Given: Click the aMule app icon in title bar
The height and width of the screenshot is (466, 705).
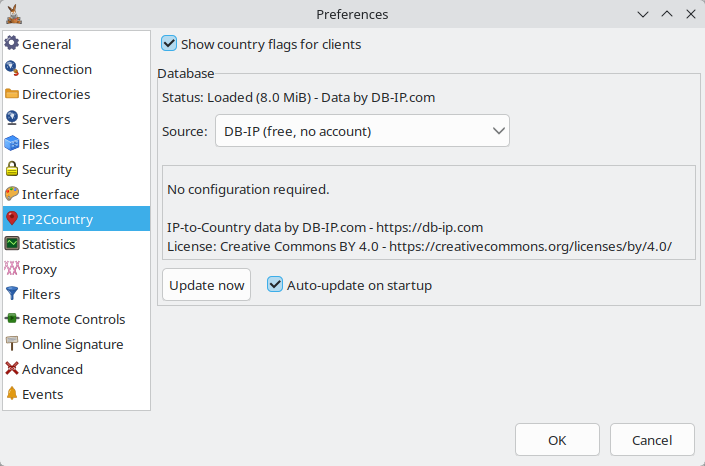Looking at the screenshot, I should [14, 14].
